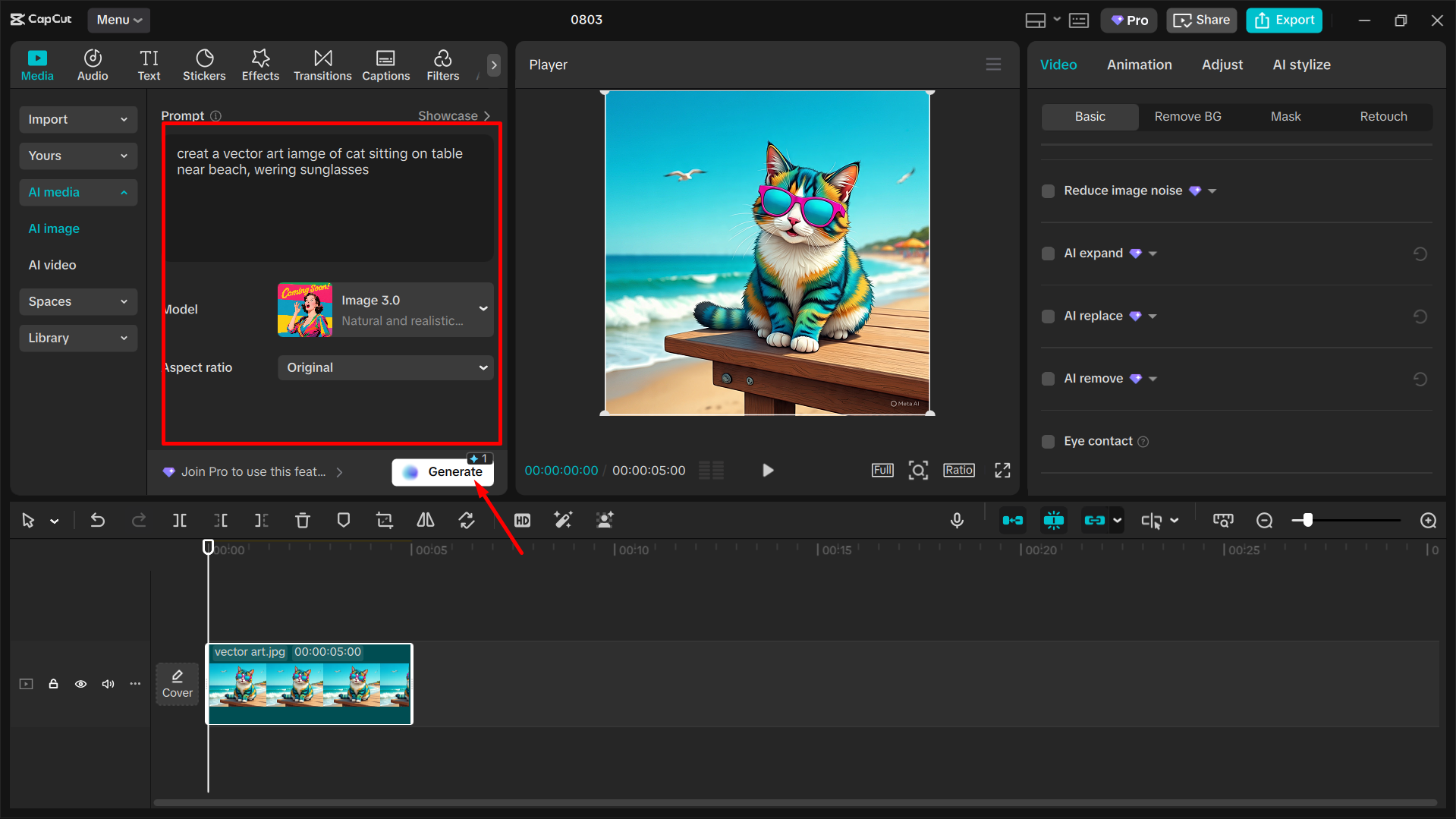Image resolution: width=1456 pixels, height=819 pixels.
Task: Expand the Spaces section in the sidebar
Action: coord(78,301)
